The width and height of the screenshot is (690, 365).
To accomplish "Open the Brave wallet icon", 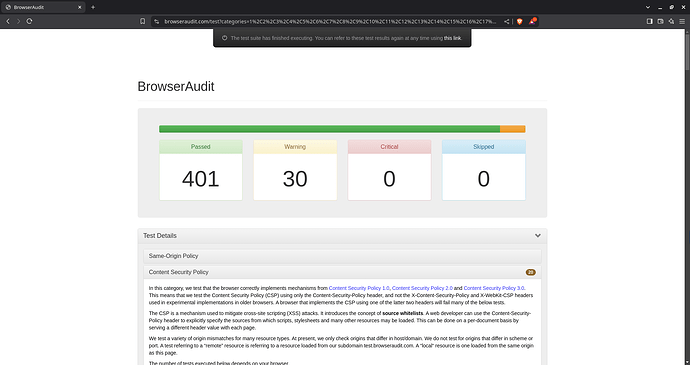I will tap(661, 21).
